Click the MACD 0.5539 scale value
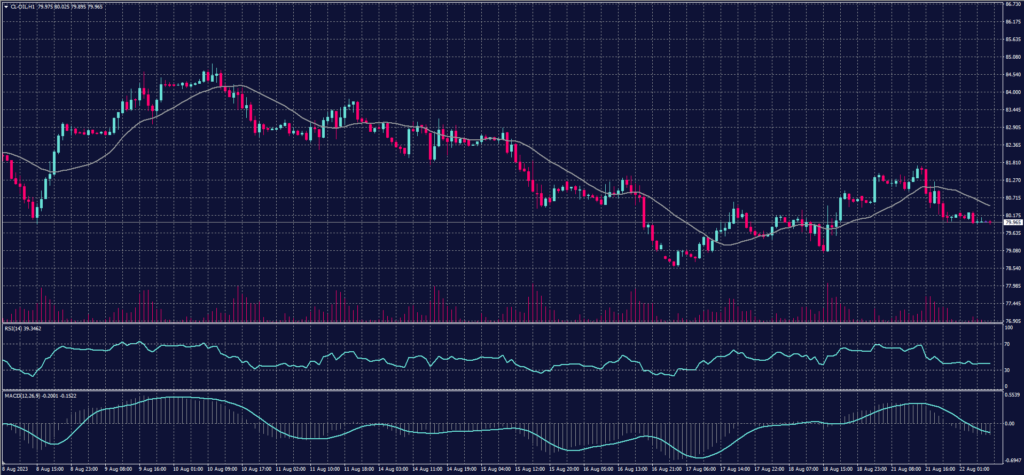Screen dimensions: 1024x475 click(x=1008, y=395)
